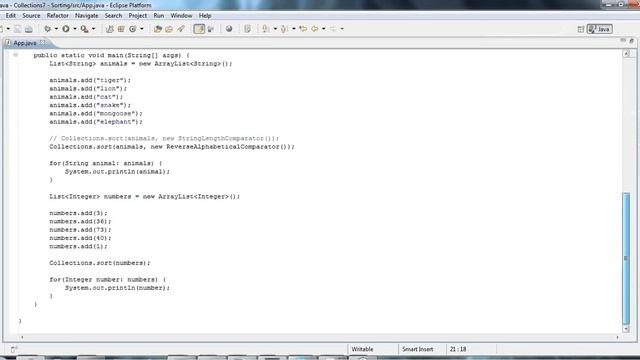The image size is (640, 360).
Task: Open the Search menu
Action: click(x=113, y=16)
